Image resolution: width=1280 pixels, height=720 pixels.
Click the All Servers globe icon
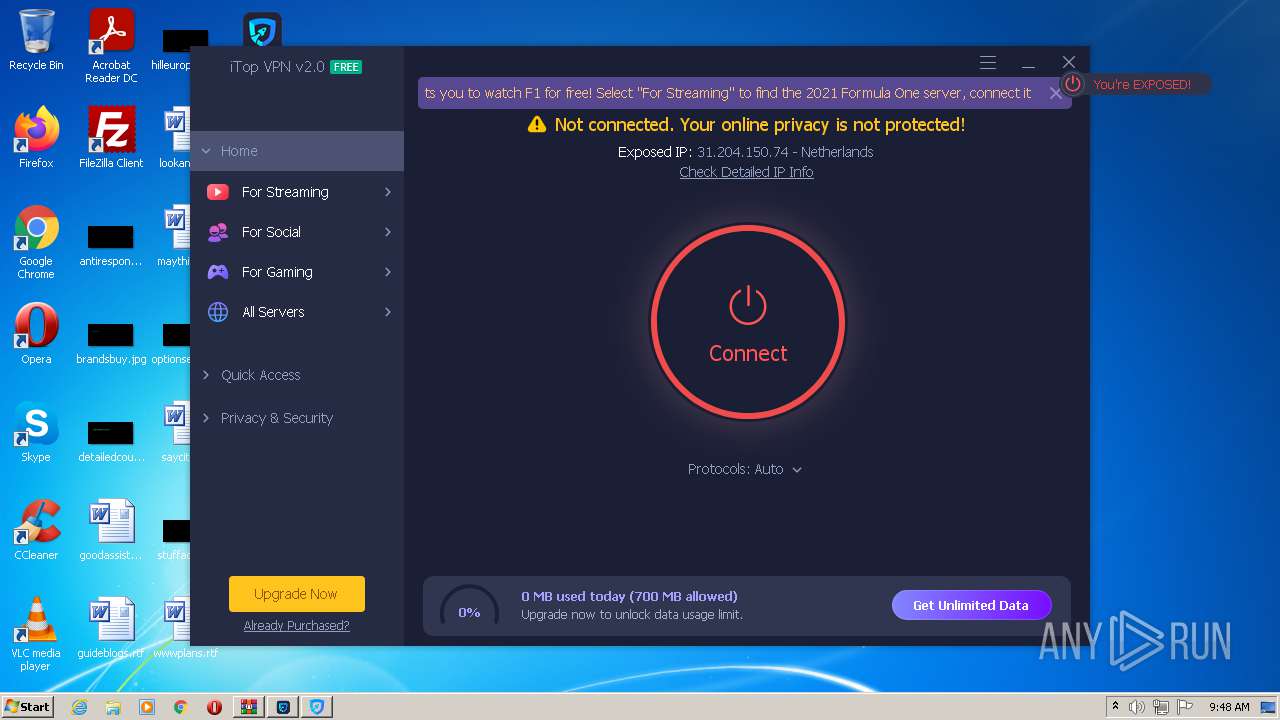[218, 312]
